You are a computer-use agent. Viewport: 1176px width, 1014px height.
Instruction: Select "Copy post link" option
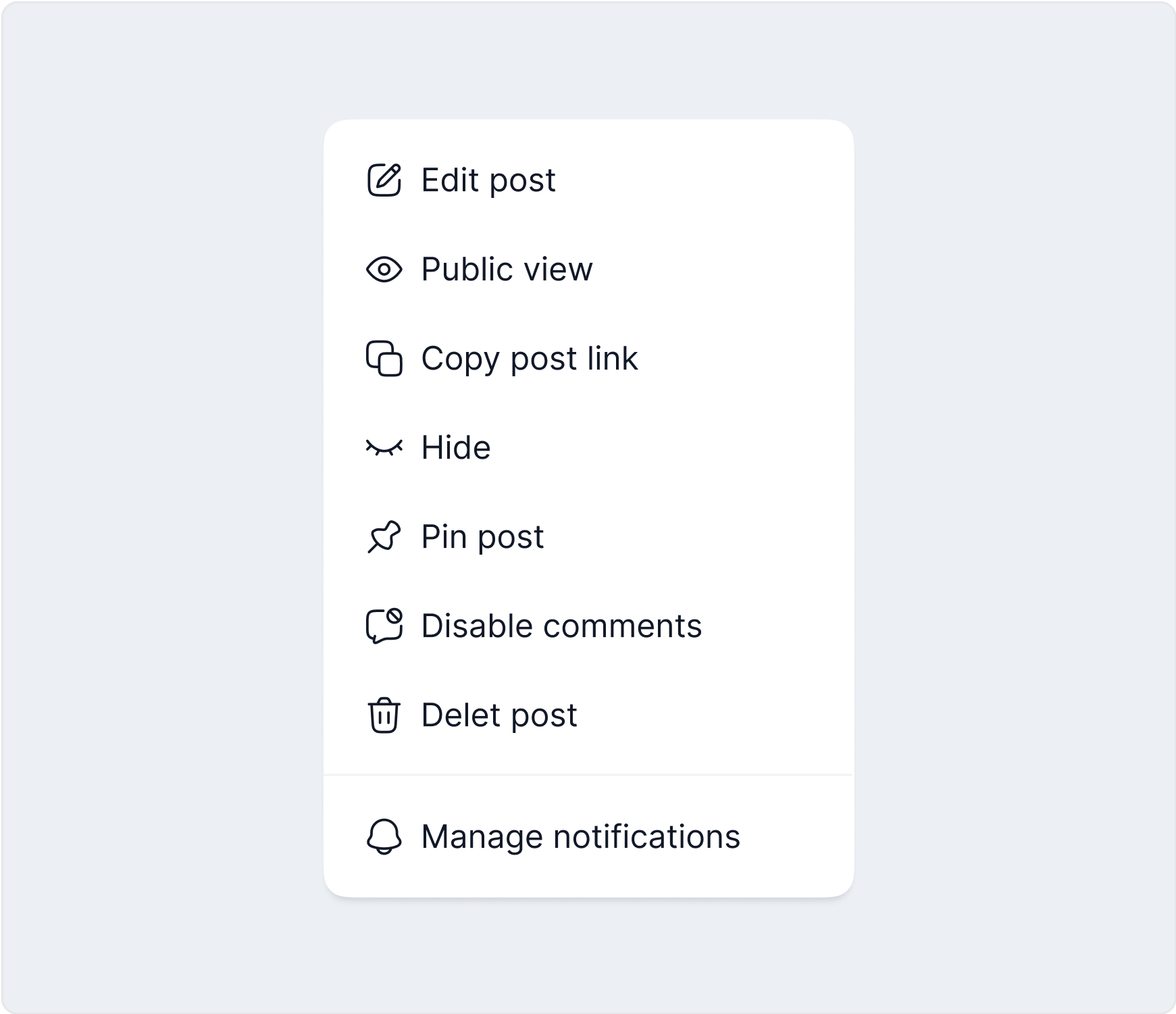click(529, 358)
